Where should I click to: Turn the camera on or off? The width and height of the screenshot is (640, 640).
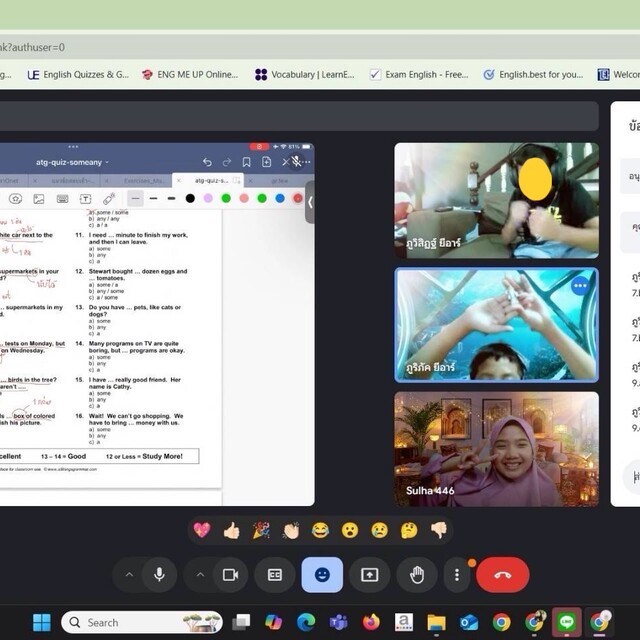(230, 575)
